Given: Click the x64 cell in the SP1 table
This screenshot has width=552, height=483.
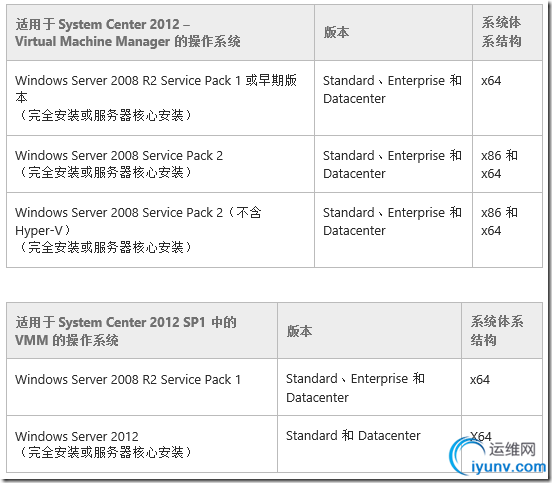Looking at the screenshot, I should (502, 387).
